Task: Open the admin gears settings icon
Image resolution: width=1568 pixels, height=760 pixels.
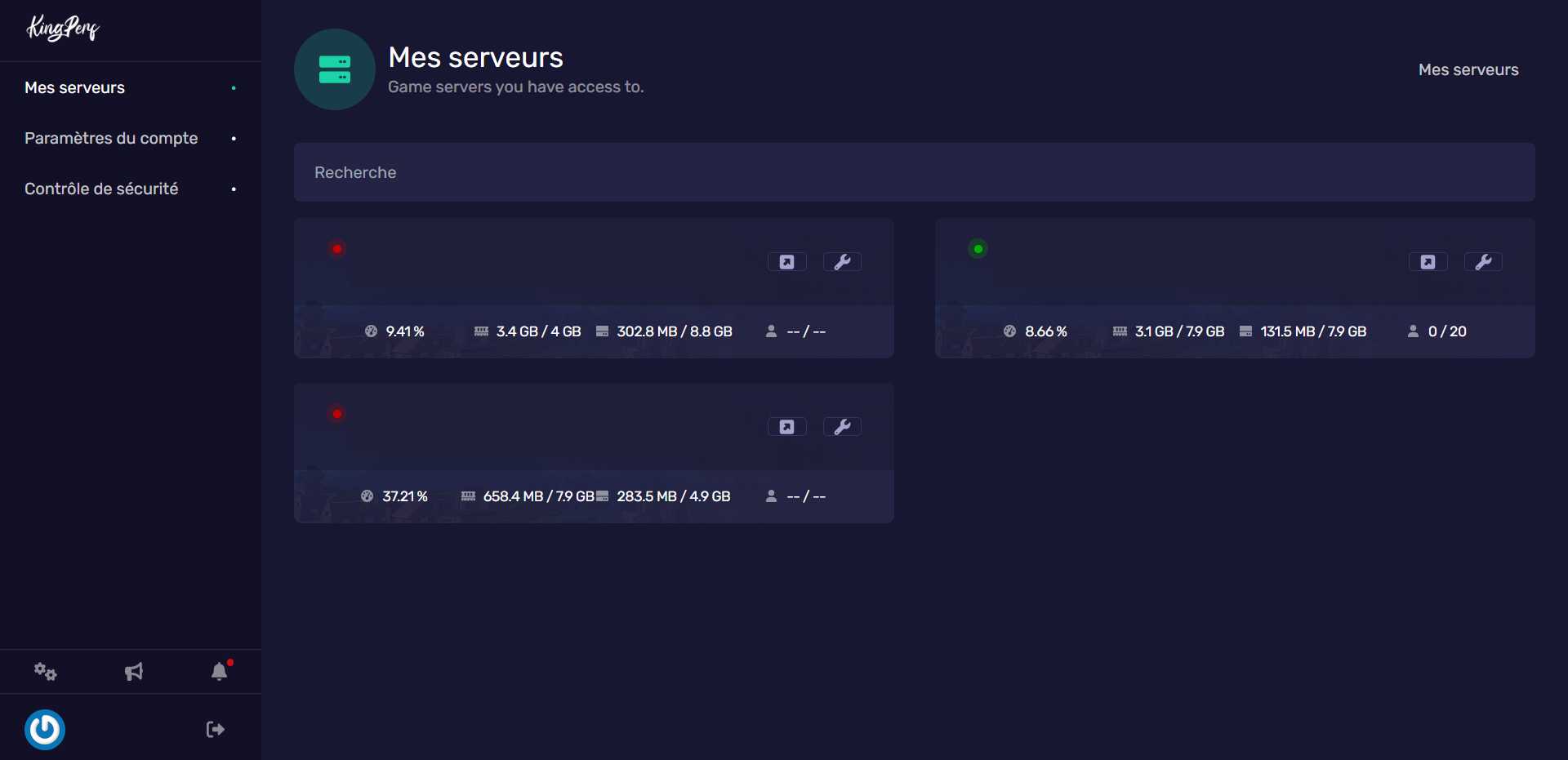Action: (45, 672)
